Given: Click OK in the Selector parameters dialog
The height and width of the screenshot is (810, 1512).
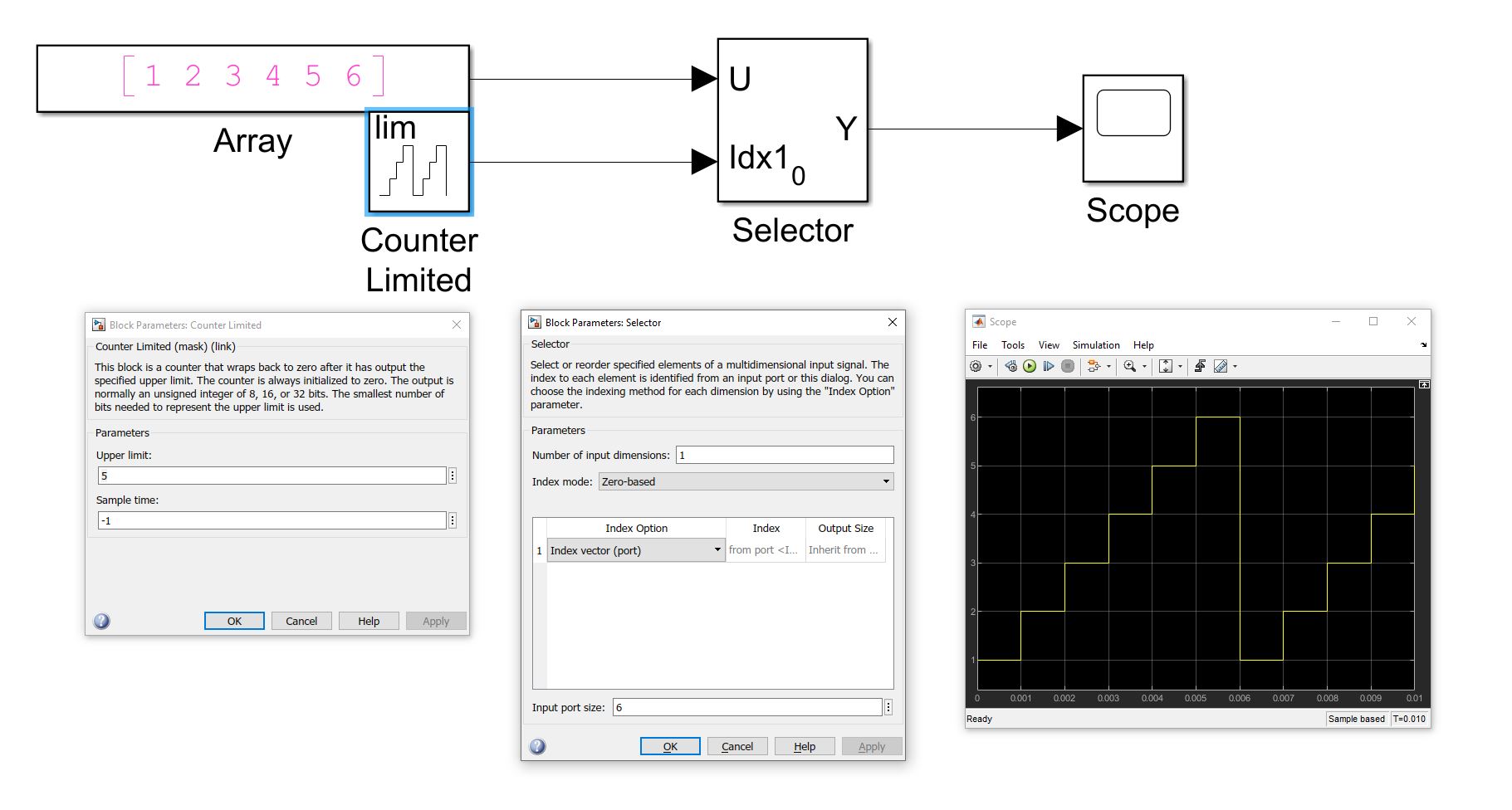Looking at the screenshot, I should click(x=670, y=745).
